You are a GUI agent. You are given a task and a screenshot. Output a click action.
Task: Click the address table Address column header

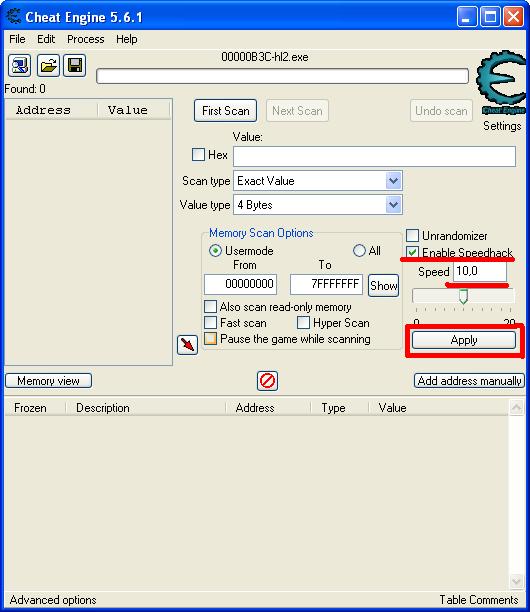pos(268,407)
